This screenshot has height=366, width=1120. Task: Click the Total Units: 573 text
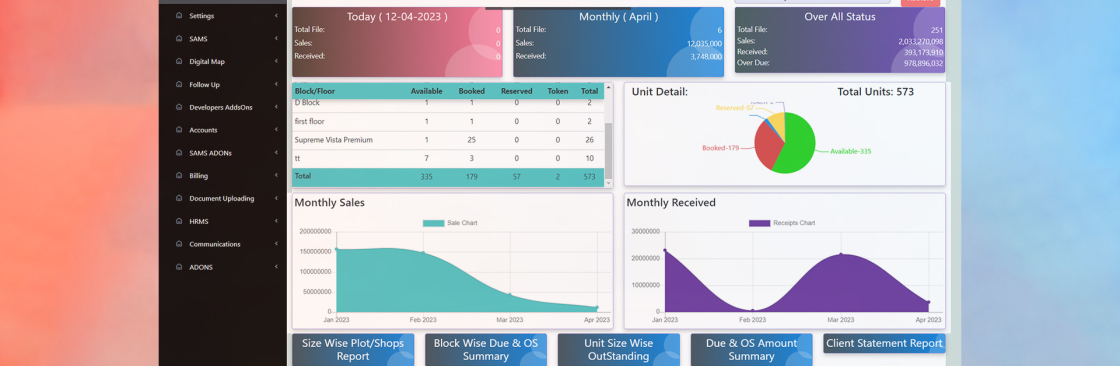click(875, 92)
